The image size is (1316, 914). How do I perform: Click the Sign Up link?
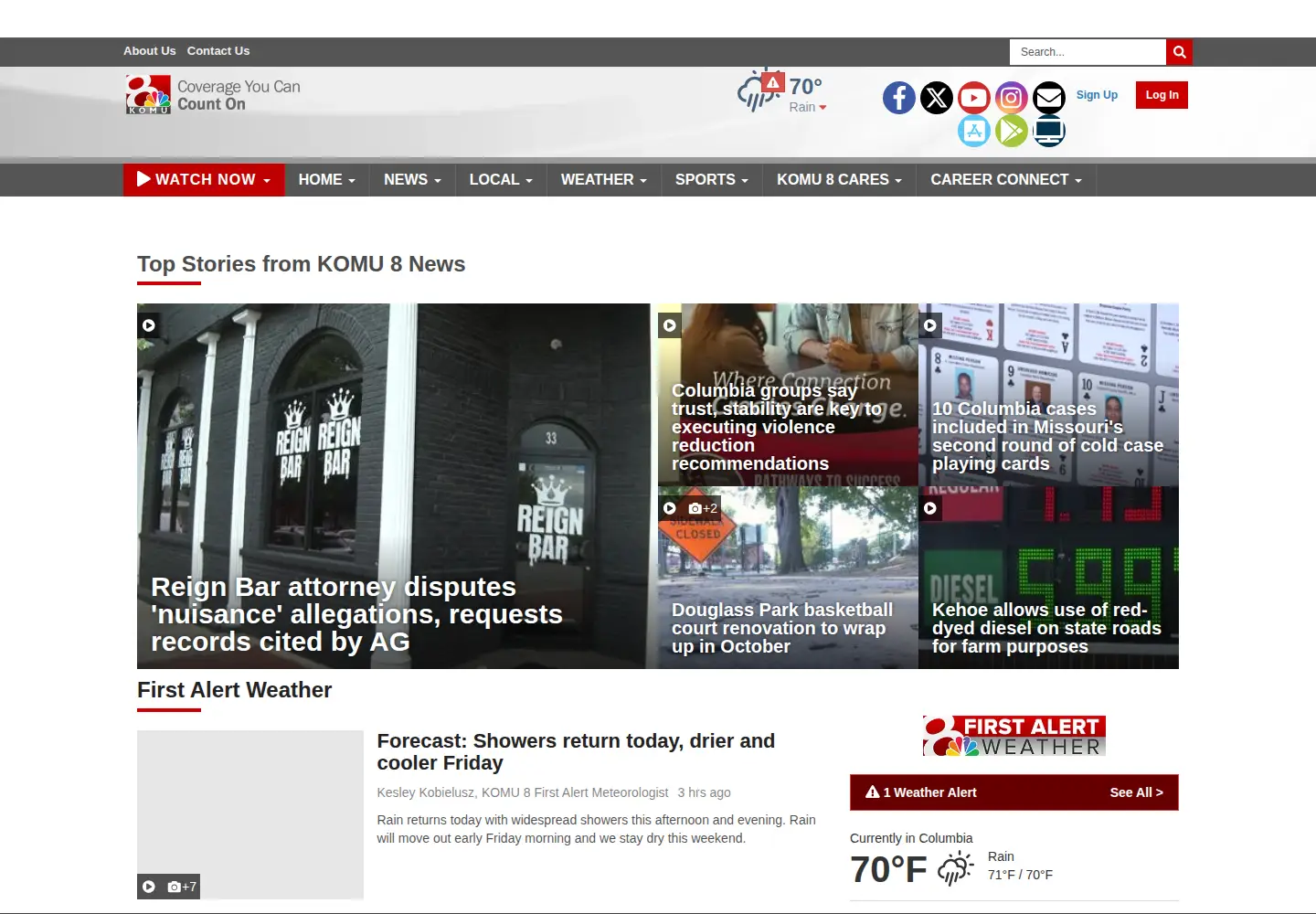click(x=1097, y=95)
